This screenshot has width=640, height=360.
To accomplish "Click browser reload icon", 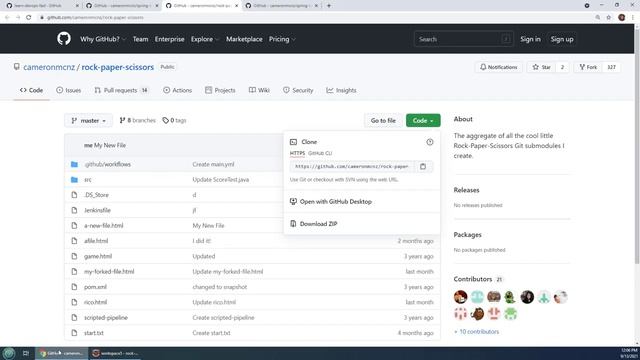I will click(x=29, y=17).
